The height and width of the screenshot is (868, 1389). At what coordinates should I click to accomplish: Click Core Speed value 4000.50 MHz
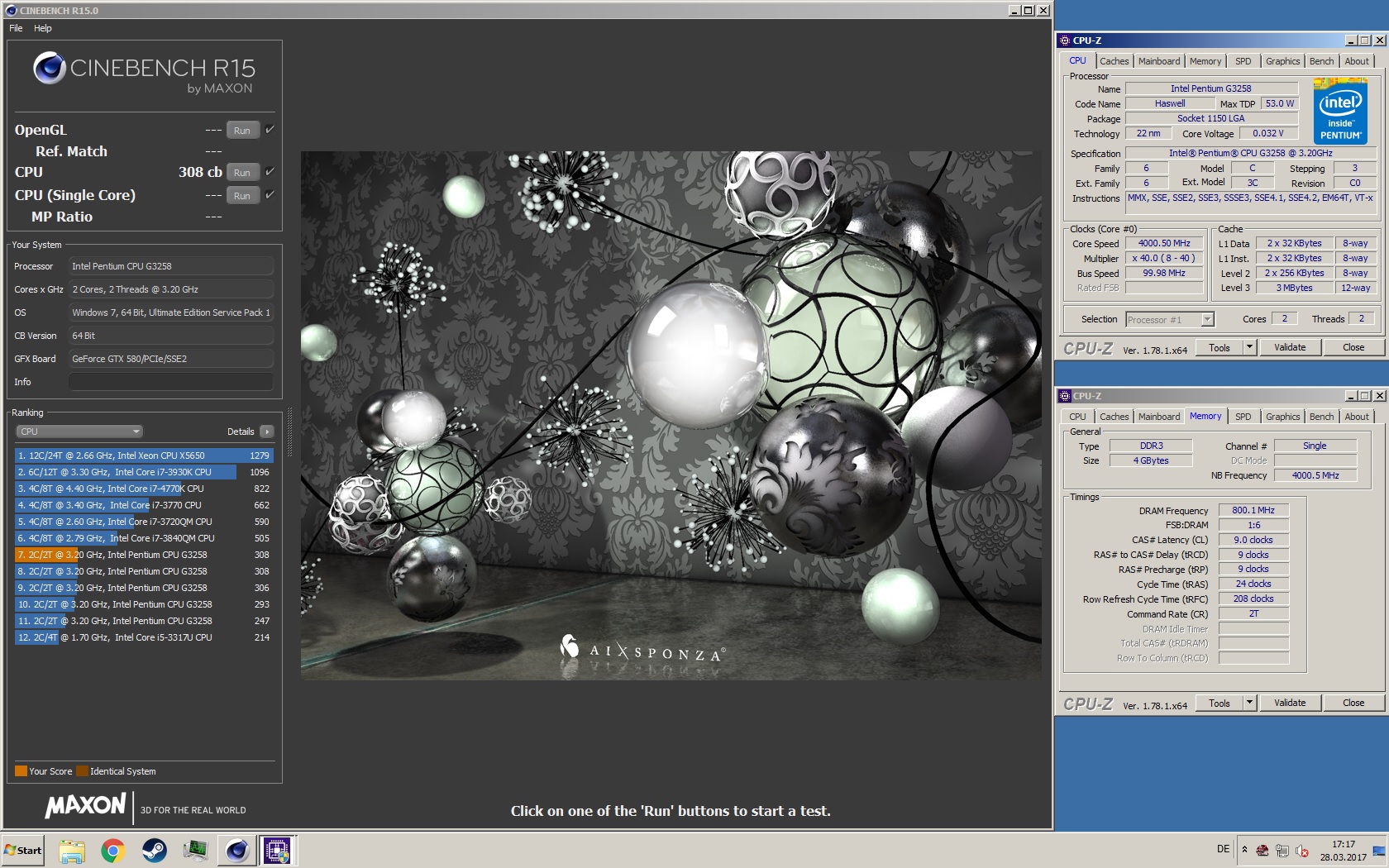pyautogui.click(x=1164, y=244)
